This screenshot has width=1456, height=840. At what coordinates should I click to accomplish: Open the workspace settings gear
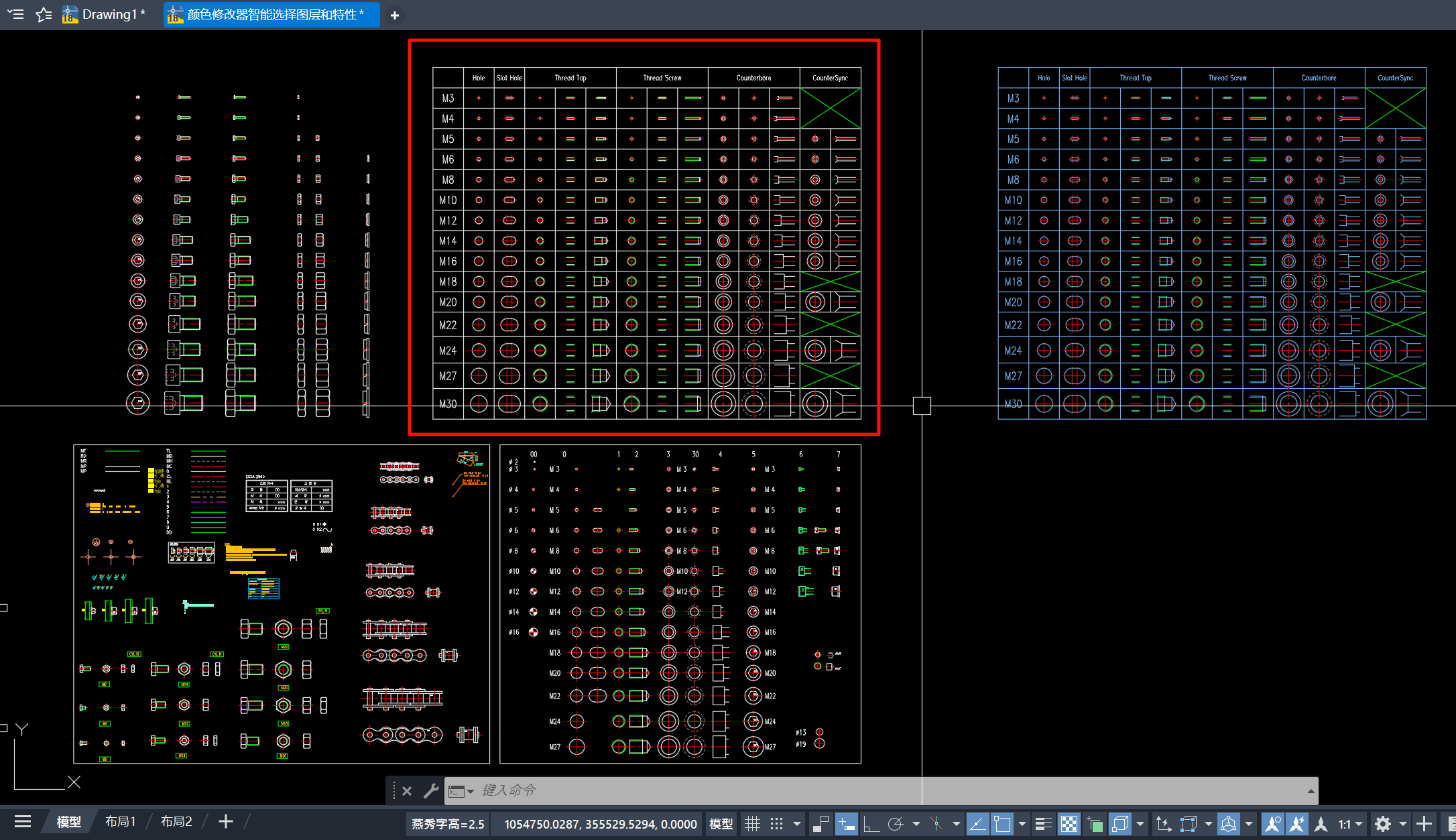1383,824
